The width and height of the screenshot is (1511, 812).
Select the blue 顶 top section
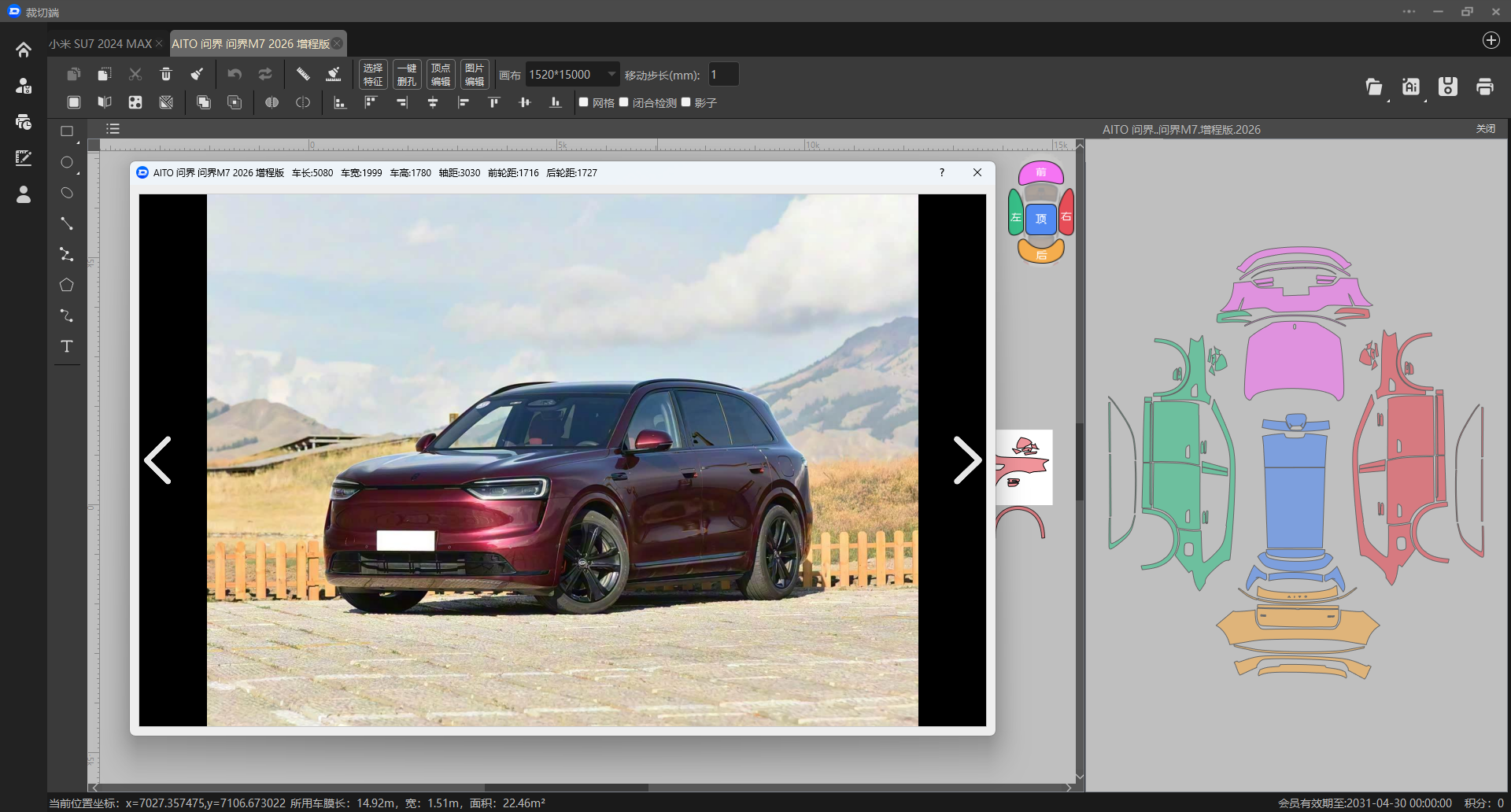(x=1041, y=219)
